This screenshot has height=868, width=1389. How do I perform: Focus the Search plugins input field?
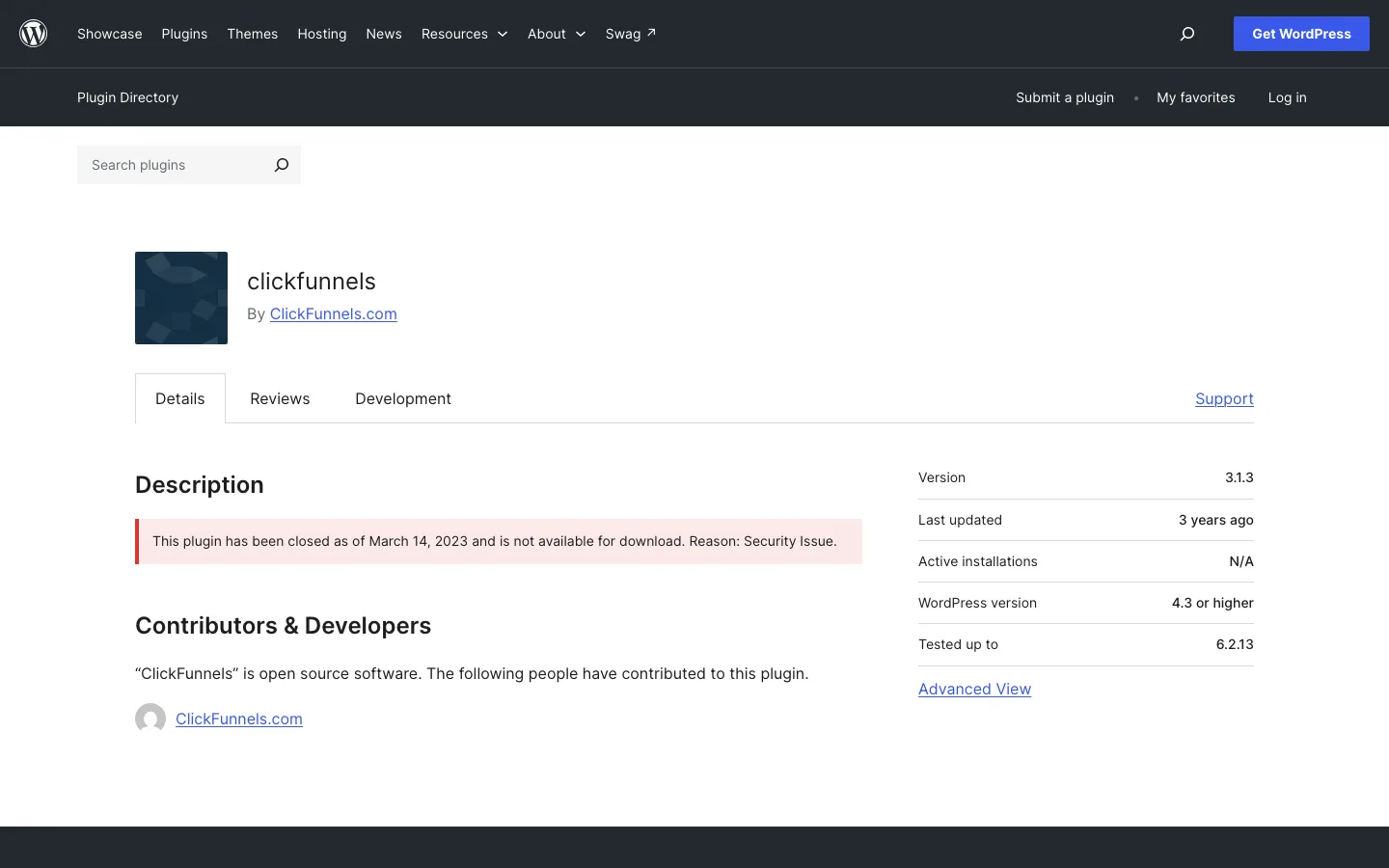pos(172,165)
